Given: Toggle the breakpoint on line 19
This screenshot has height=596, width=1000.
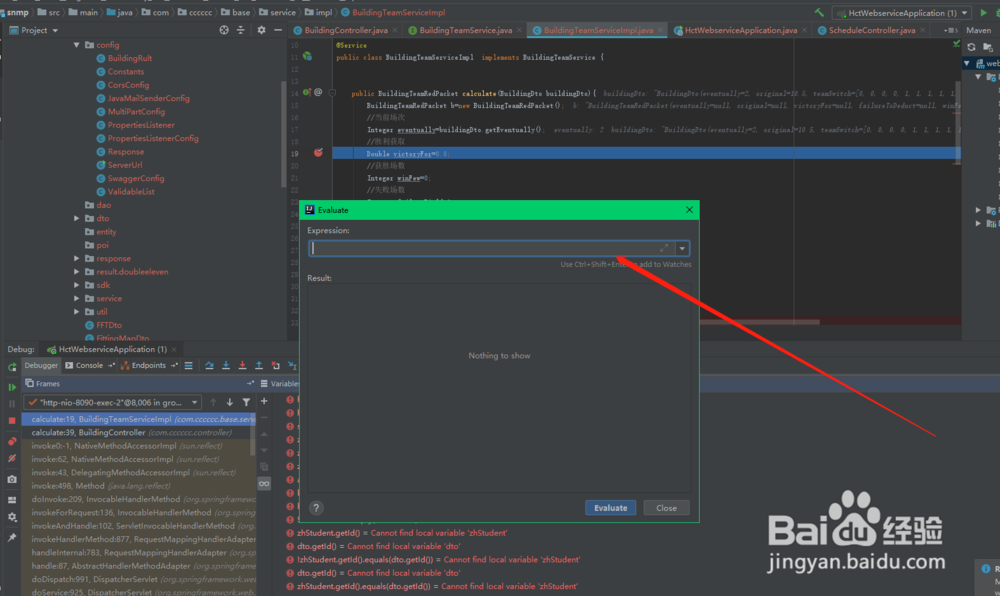Looking at the screenshot, I should coord(318,153).
